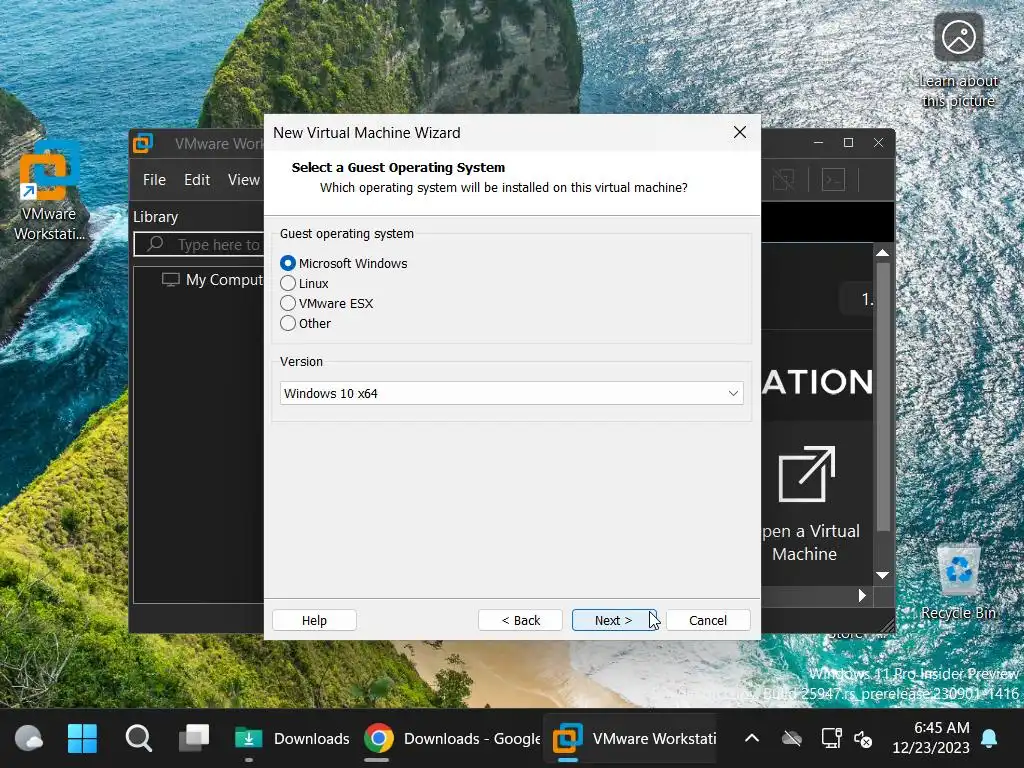Switch to Downloads folder taskbar item
1024x768 pixels.
pyautogui.click(x=292, y=739)
